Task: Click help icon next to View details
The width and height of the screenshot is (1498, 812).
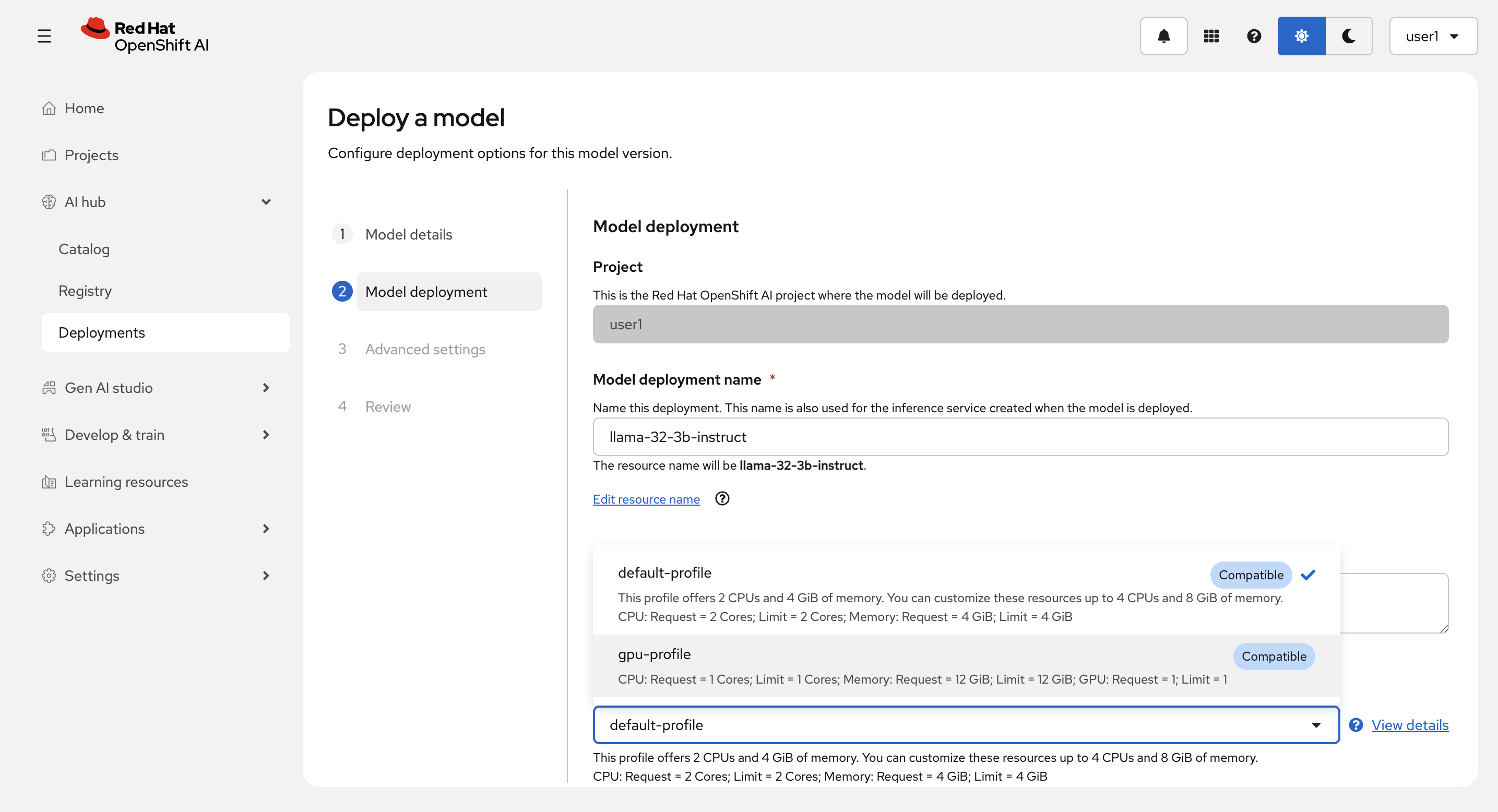Action: (x=1356, y=725)
